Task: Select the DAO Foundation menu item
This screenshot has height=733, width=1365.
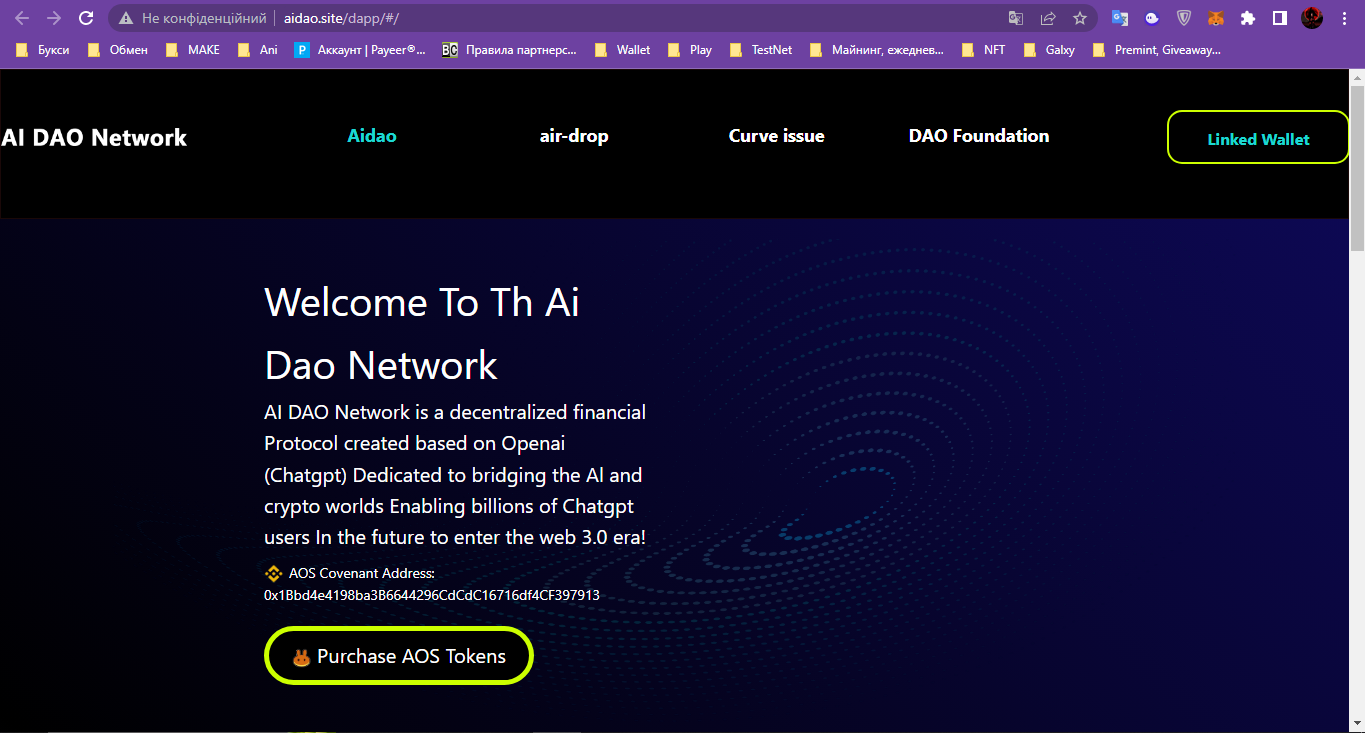Action: 979,136
